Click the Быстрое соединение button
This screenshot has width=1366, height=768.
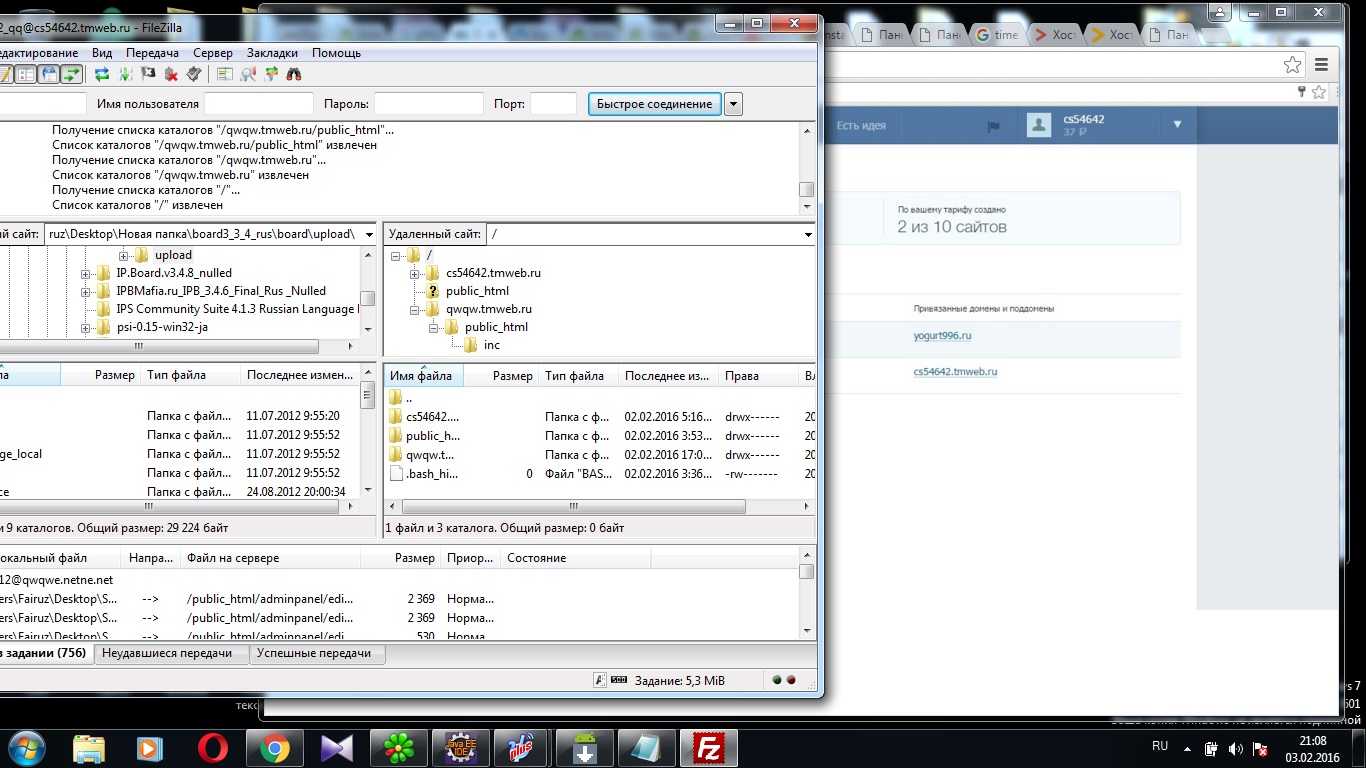coord(654,104)
